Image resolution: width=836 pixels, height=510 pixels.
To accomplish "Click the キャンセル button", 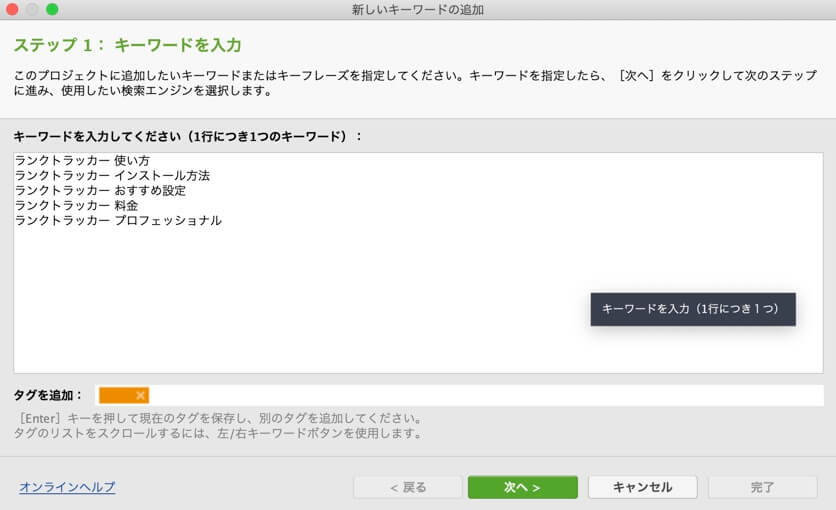I will tap(642, 487).
